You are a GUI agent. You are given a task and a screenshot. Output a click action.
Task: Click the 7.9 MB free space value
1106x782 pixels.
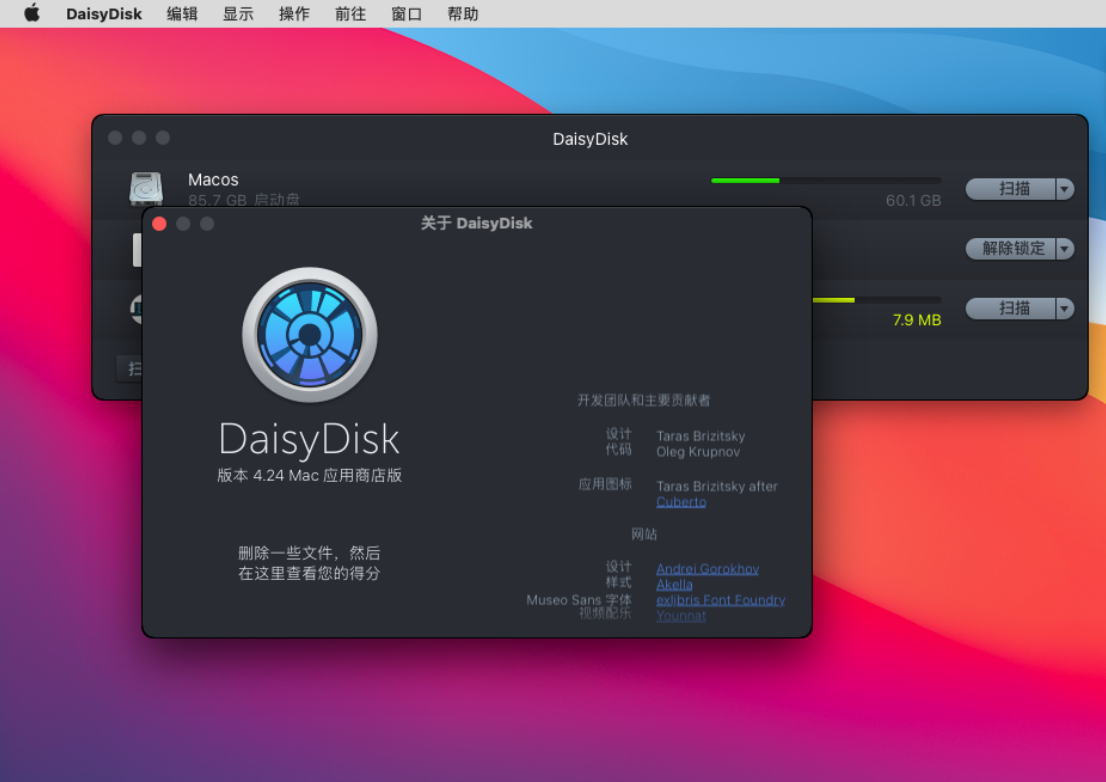[x=917, y=320]
